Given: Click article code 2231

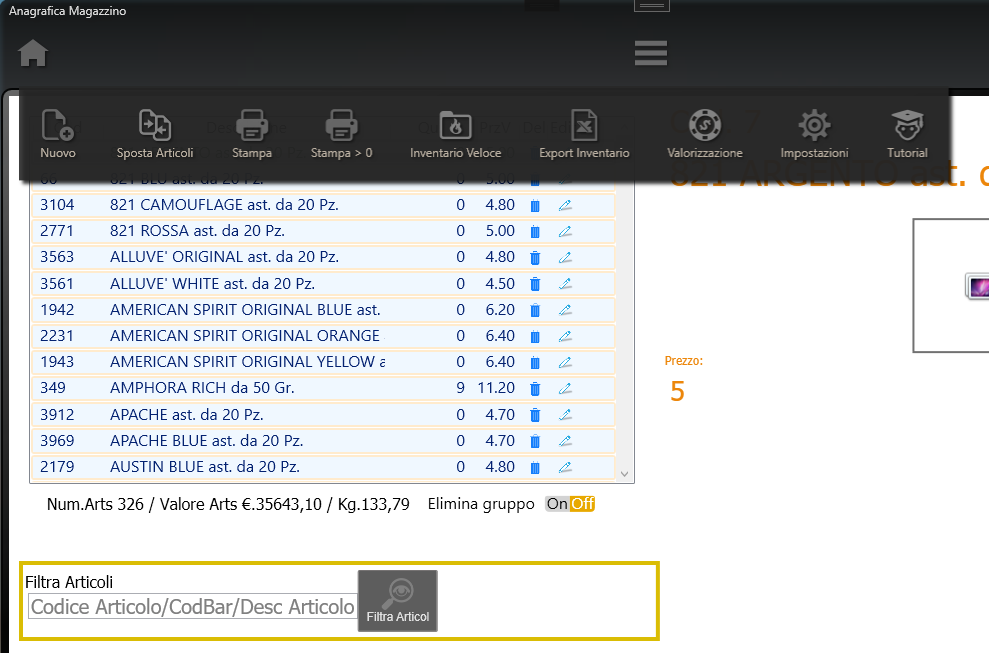Looking at the screenshot, I should click(x=57, y=336).
